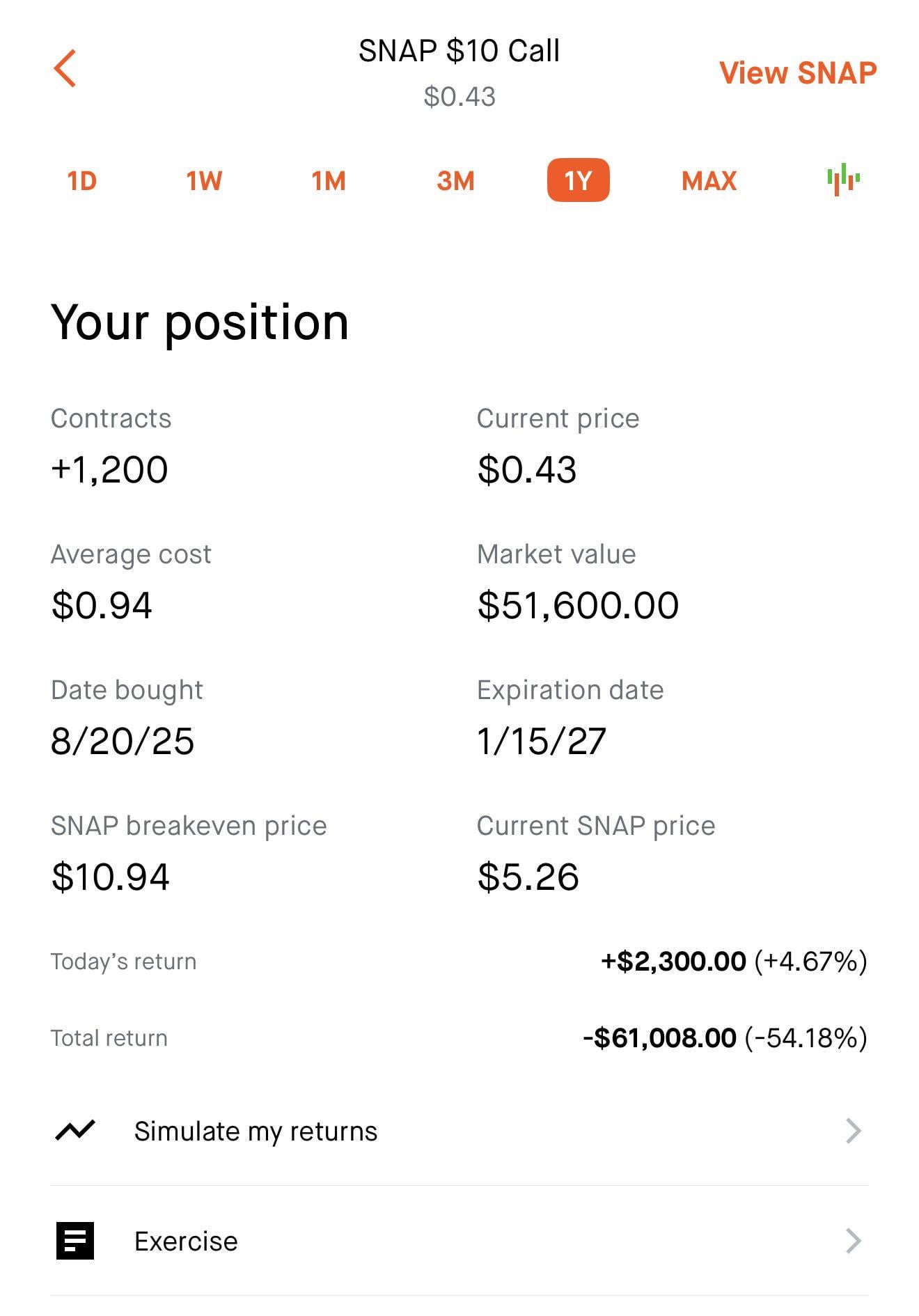Select the 1D time range
919x1316 pixels.
pyautogui.click(x=81, y=181)
